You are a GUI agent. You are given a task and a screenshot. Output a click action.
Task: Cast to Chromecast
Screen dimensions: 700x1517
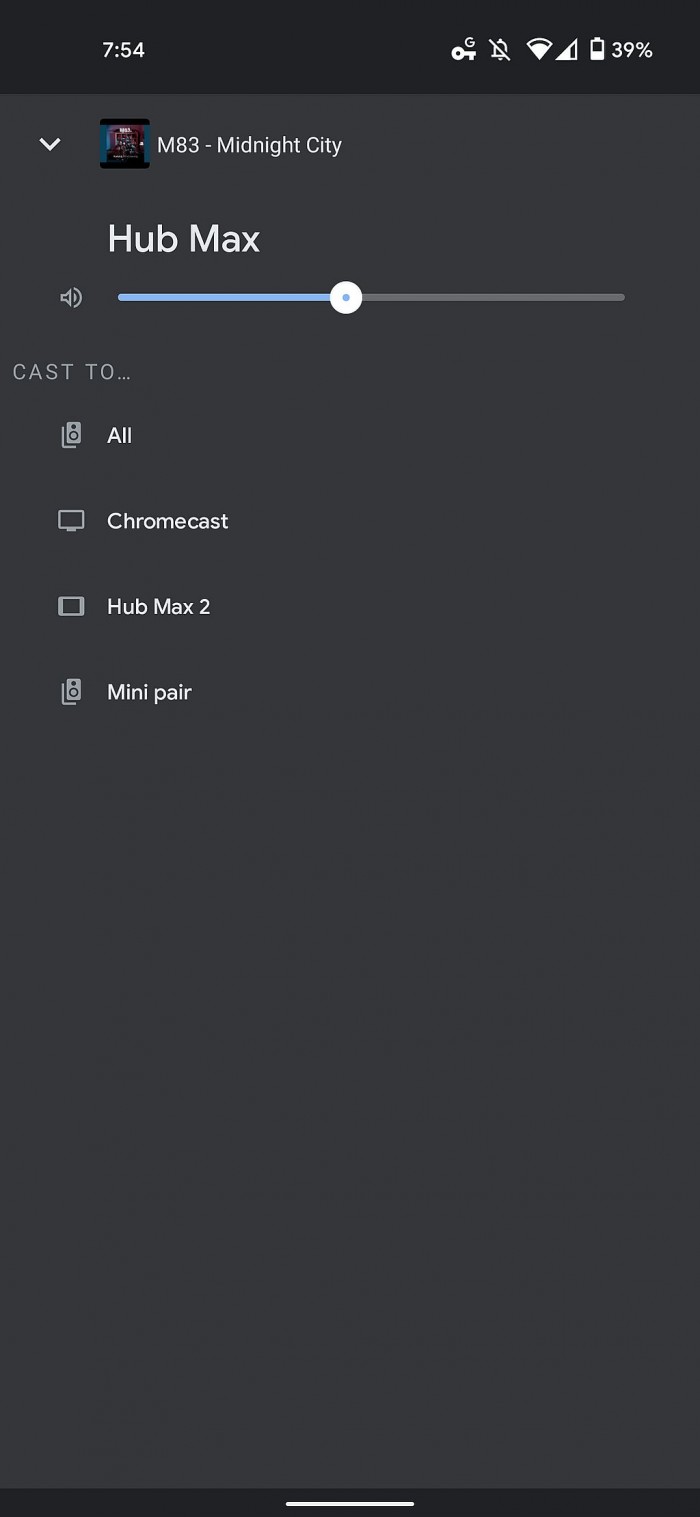168,521
